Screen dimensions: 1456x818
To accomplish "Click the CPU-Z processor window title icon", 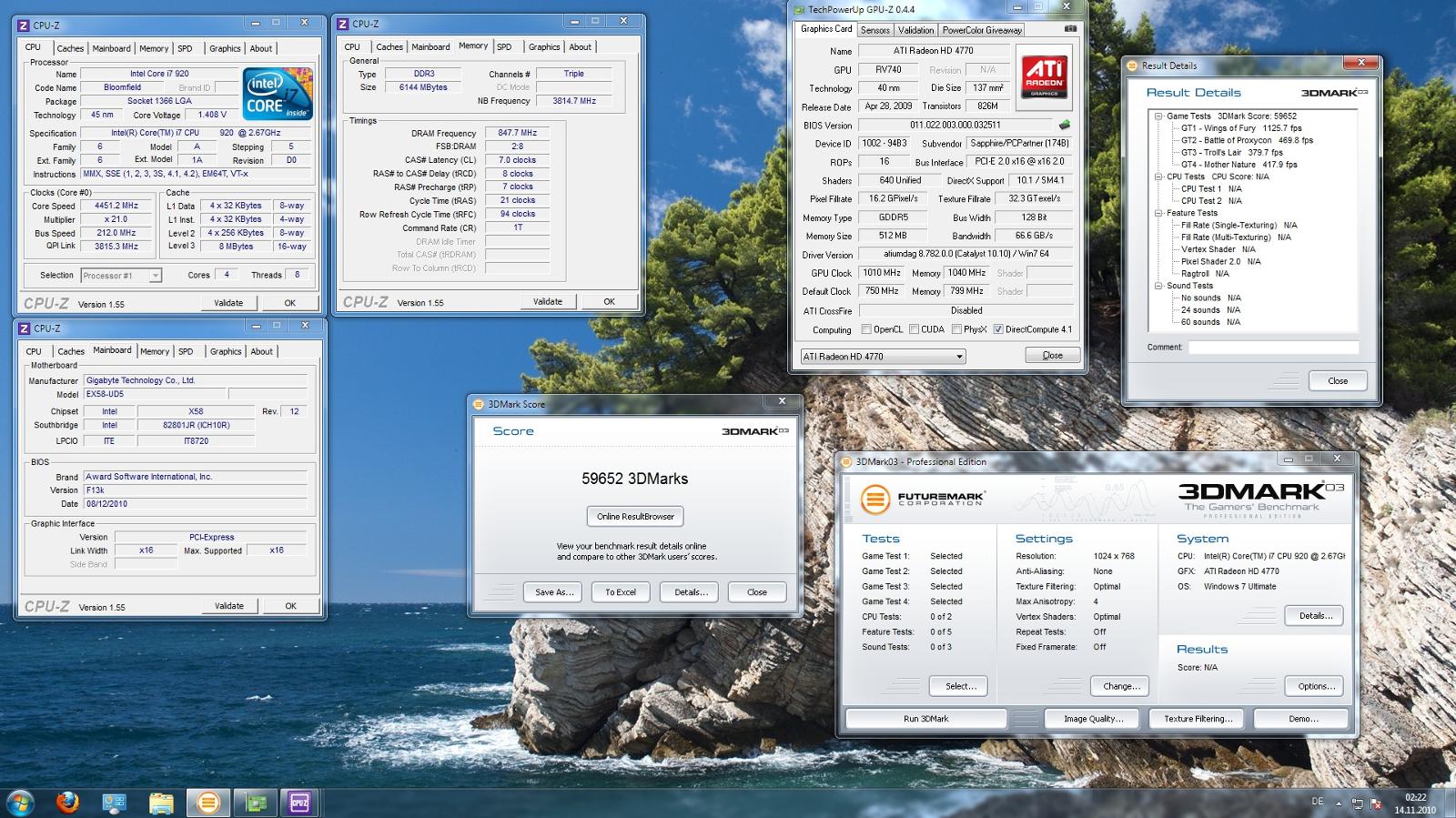I will [x=25, y=25].
